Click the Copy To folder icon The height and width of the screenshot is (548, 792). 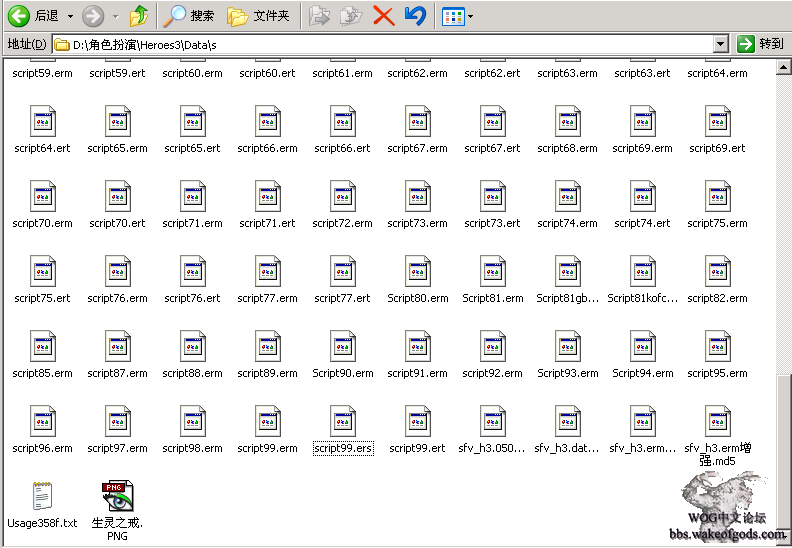(351, 16)
